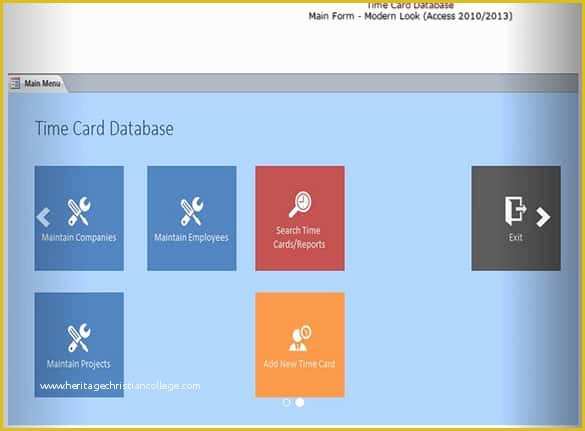This screenshot has width=585, height=431.
Task: Click the Main Form - Modern Look caption
Action: [410, 16]
